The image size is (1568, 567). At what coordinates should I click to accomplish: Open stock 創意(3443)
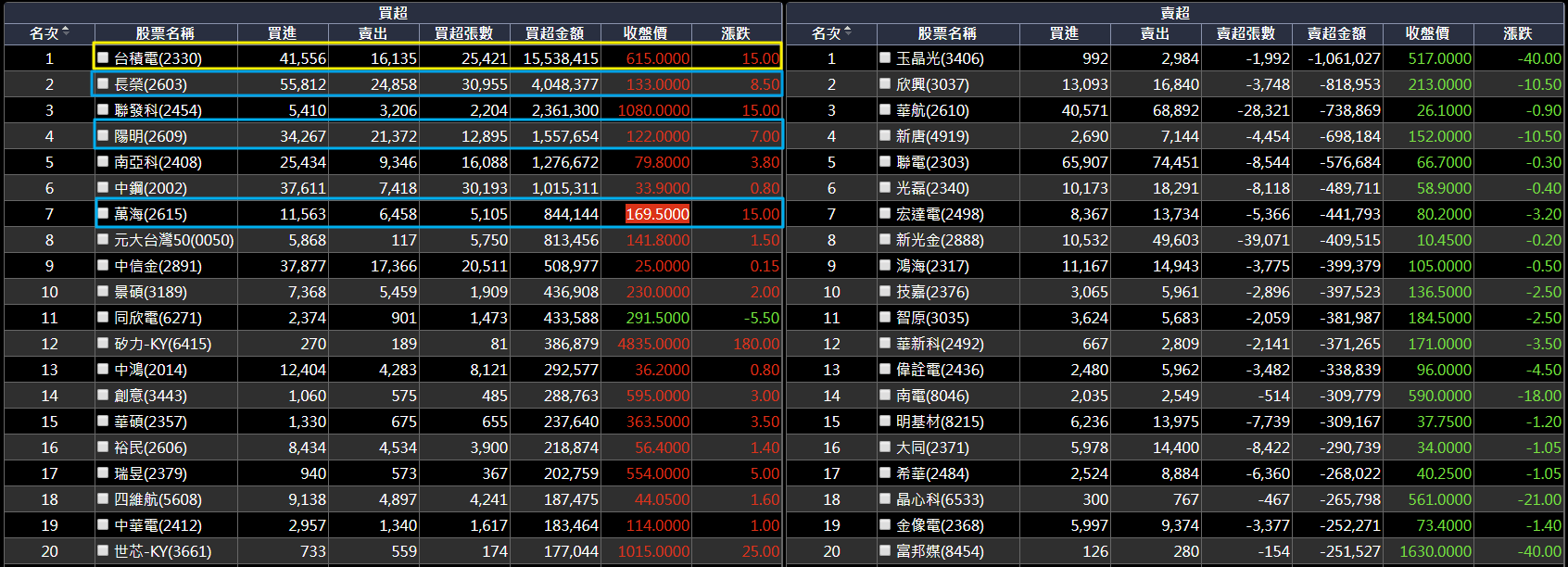[150, 395]
